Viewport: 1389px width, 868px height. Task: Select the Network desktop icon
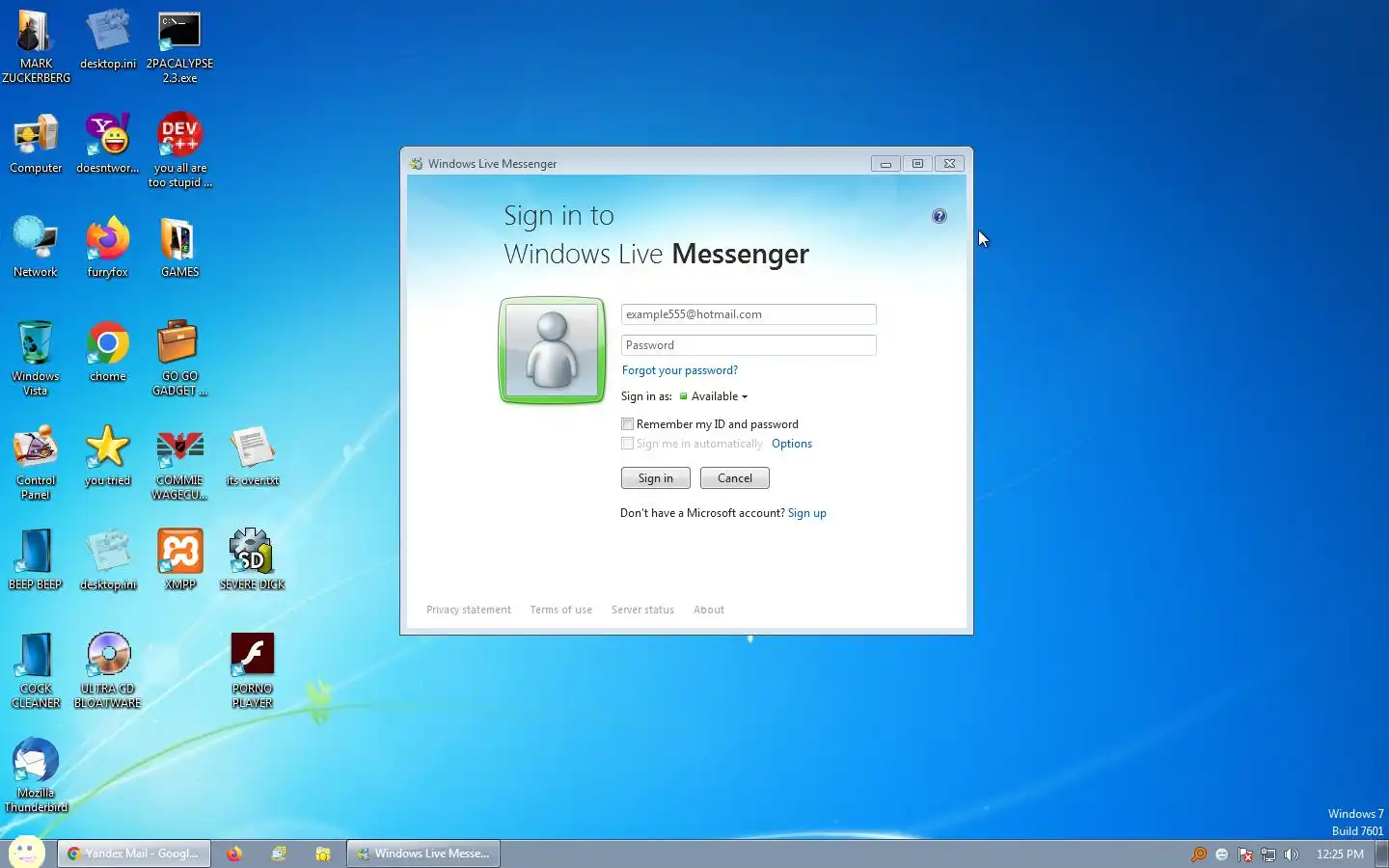36,248
